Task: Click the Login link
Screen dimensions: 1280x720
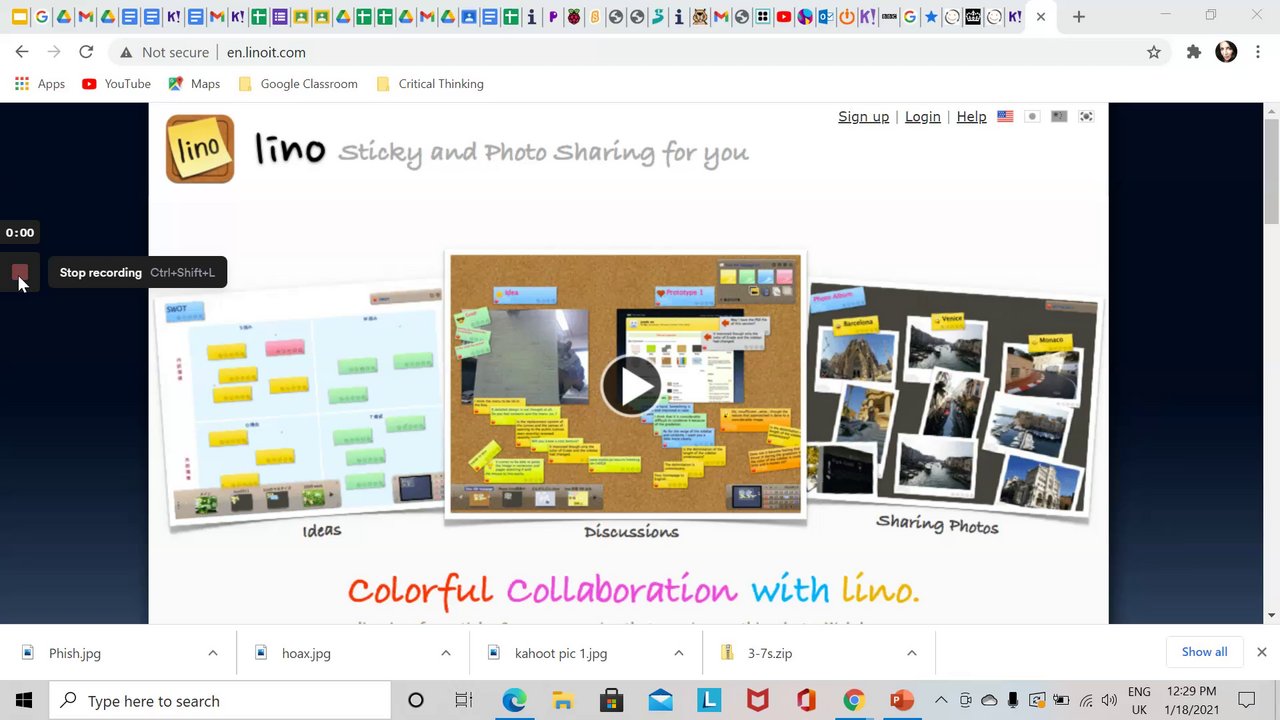Action: tap(922, 116)
